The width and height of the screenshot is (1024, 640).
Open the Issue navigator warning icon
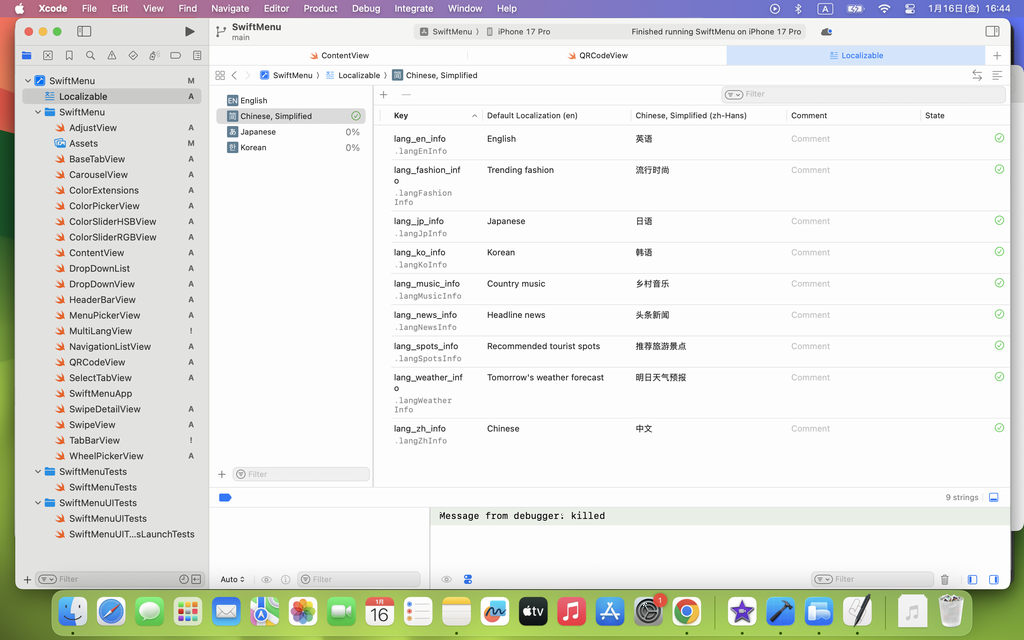111,56
